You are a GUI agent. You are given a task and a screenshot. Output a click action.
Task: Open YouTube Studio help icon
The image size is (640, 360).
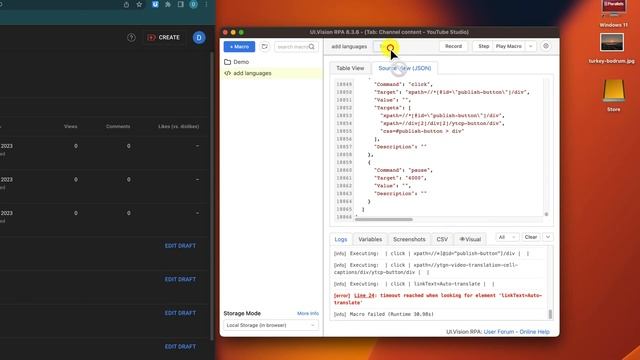click(131, 38)
